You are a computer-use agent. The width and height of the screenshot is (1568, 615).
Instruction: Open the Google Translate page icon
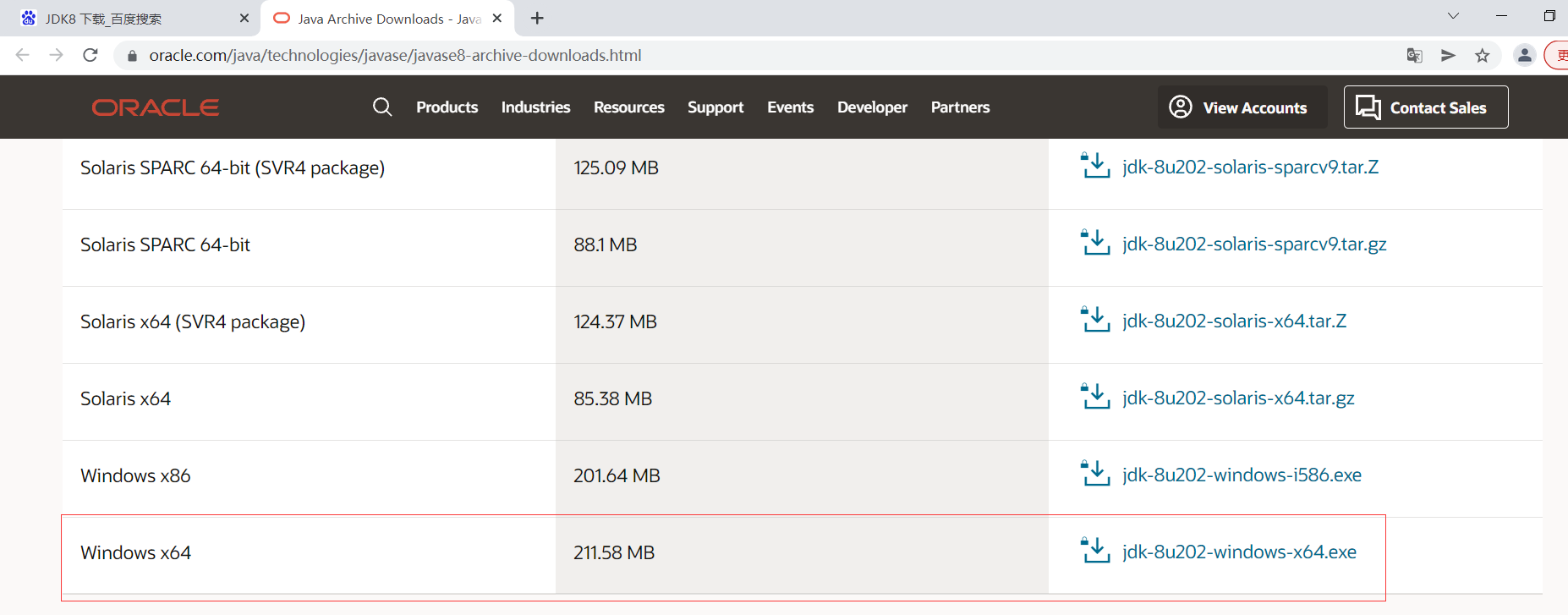tap(1414, 55)
